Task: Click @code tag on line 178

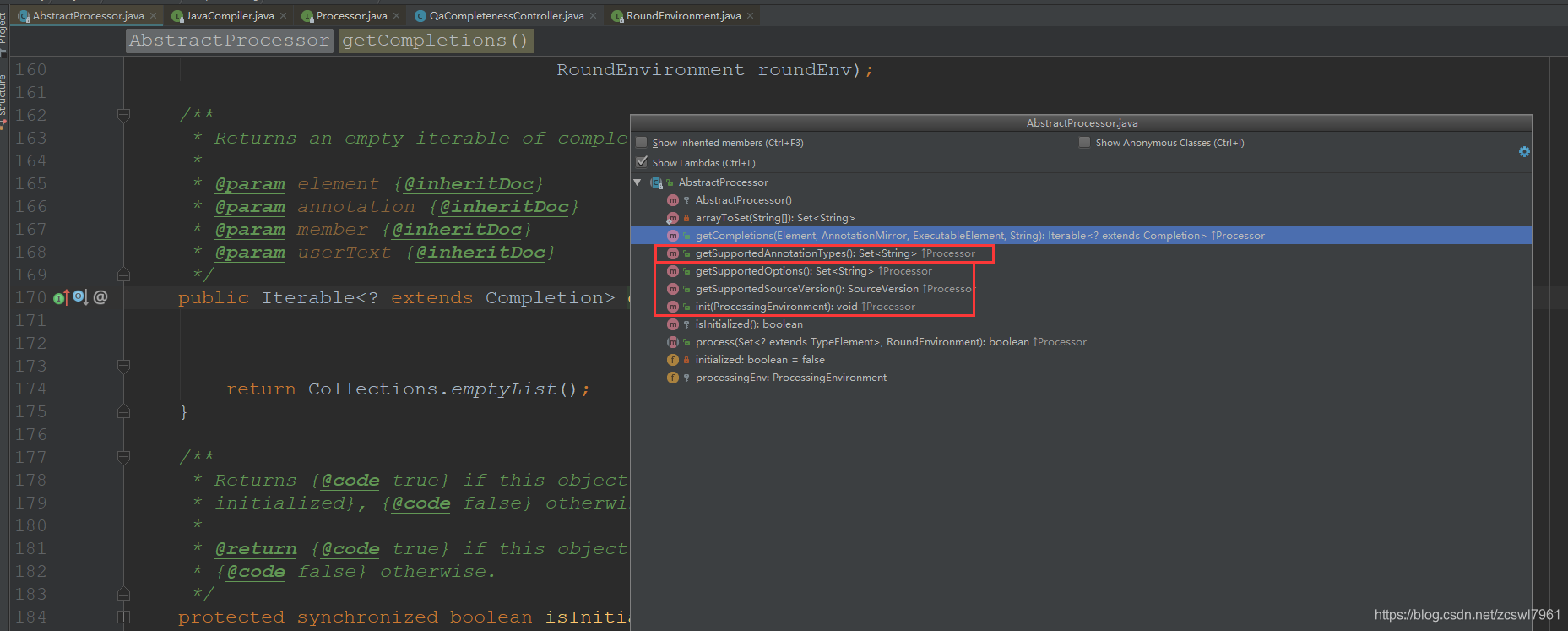Action: (x=350, y=481)
